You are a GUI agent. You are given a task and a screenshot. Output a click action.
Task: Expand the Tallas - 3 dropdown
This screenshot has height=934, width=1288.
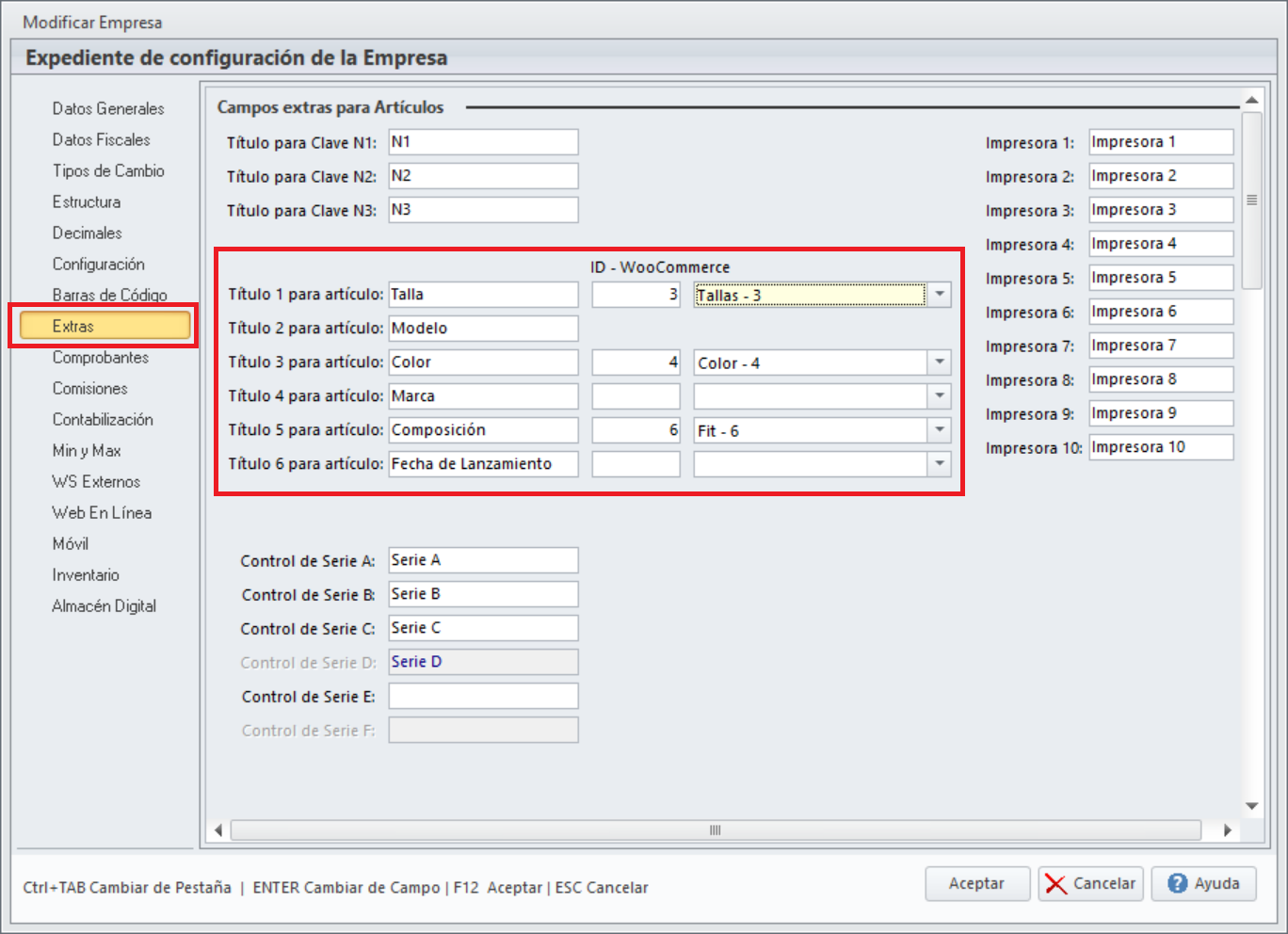[x=939, y=295]
